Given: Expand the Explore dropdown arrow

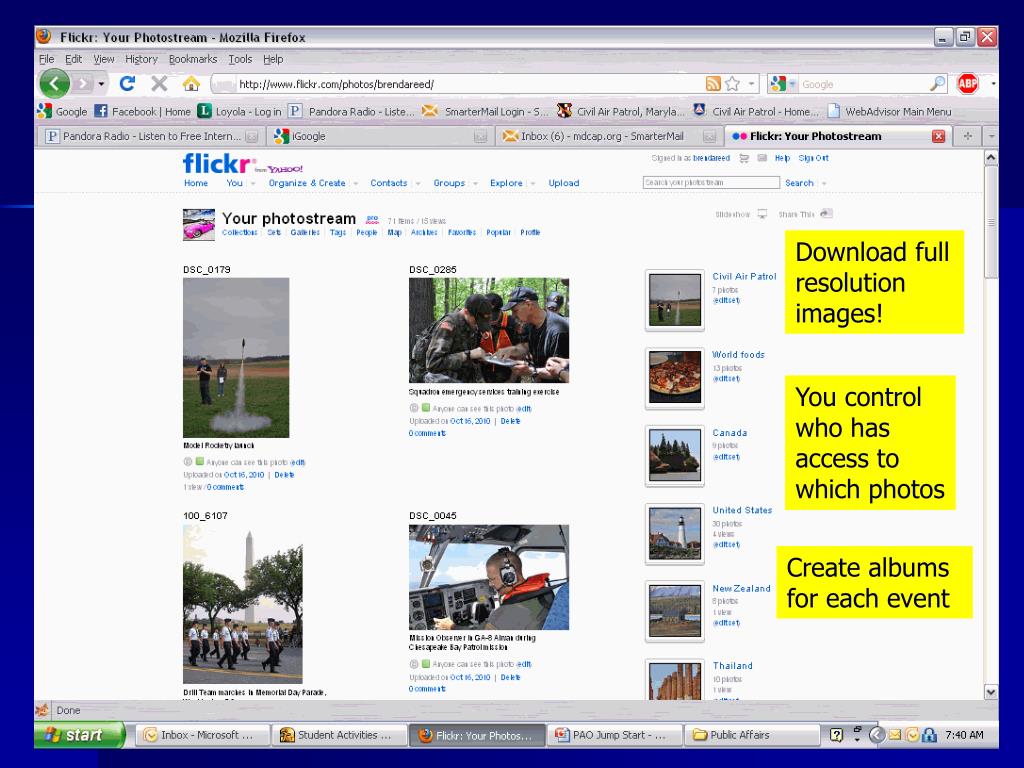Looking at the screenshot, I should pyautogui.click(x=533, y=184).
